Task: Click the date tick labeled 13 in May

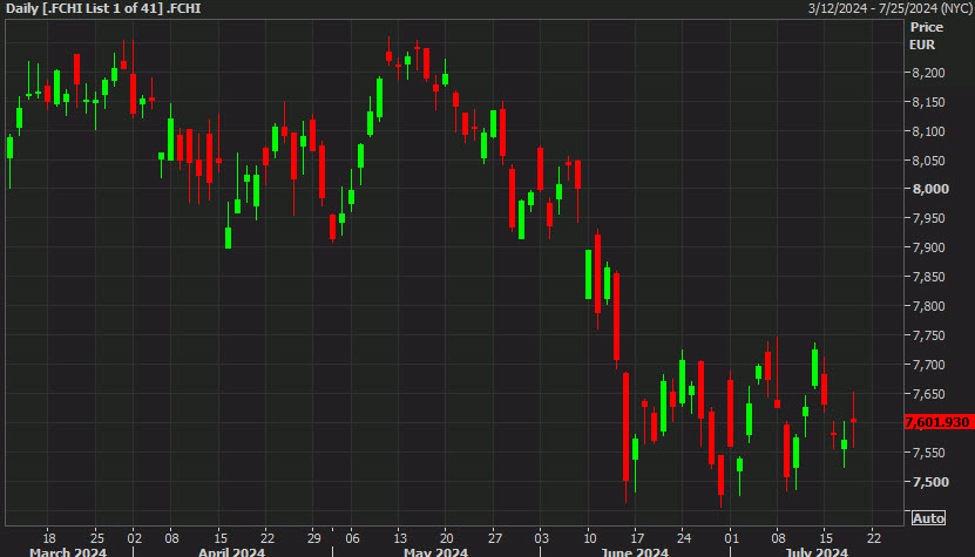Action: (399, 538)
